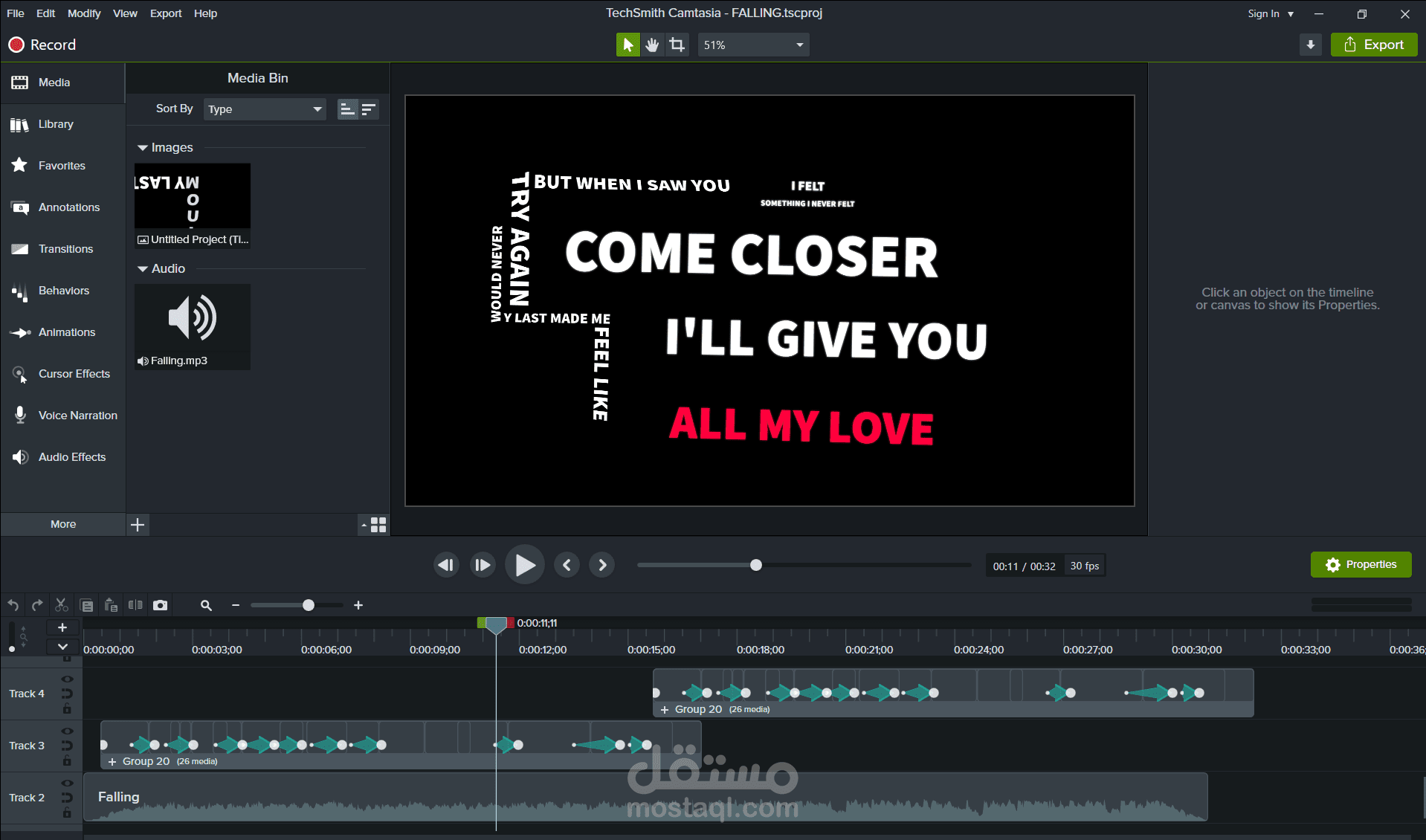1426x840 pixels.
Task: Open the File menu
Action: [16, 13]
